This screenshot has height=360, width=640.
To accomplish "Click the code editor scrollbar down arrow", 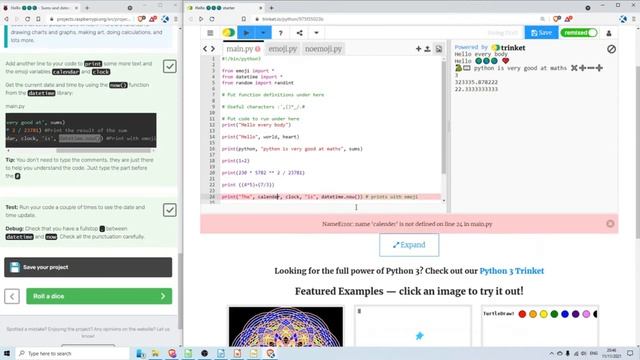I will (444, 200).
